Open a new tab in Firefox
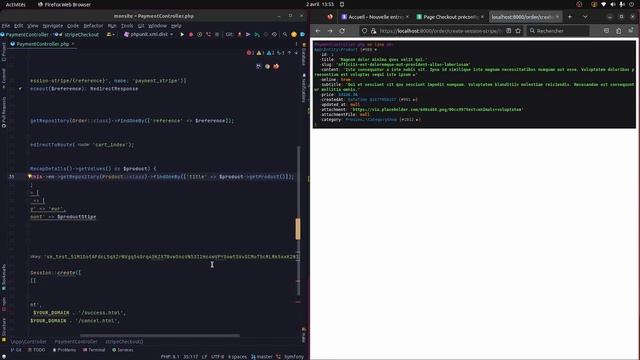The height and width of the screenshot is (360, 640). pos(570,17)
